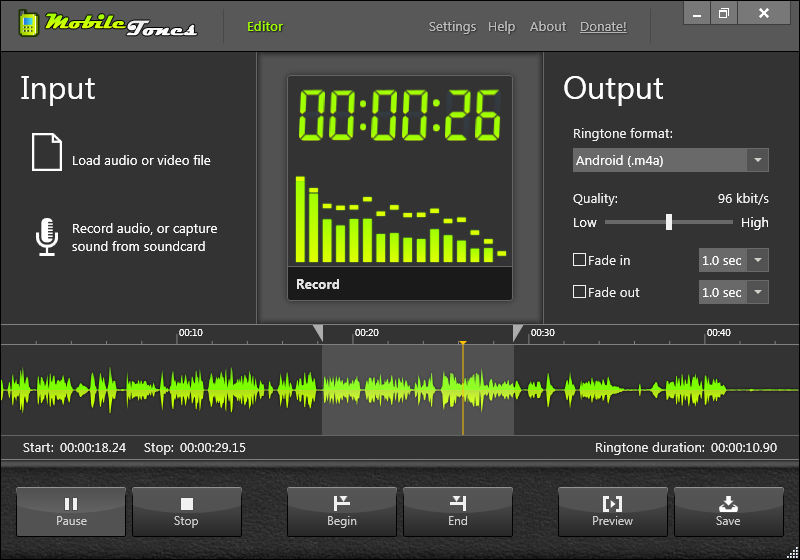Viewport: 800px width, 560px height.
Task: Click the selection start marker on timeline
Action: tap(319, 333)
